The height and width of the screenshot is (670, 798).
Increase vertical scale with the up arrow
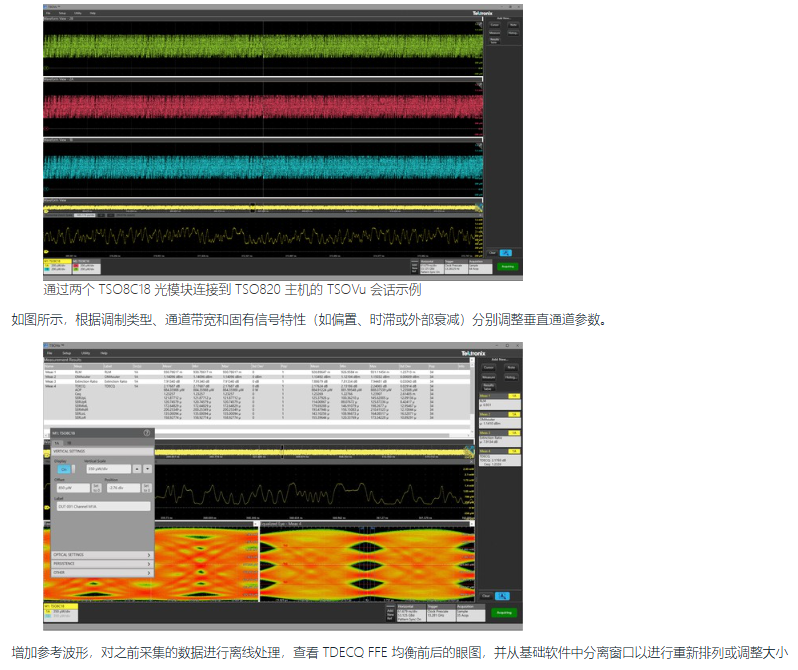137,469
